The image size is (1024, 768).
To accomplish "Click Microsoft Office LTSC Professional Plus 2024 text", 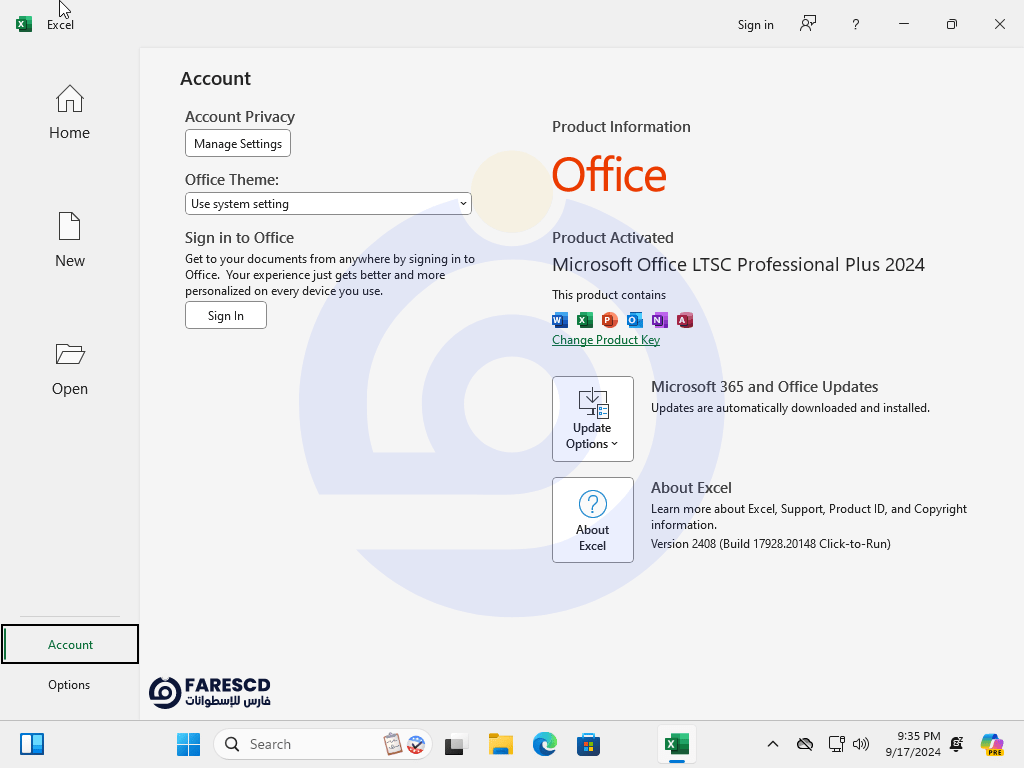I will pos(738,264).
